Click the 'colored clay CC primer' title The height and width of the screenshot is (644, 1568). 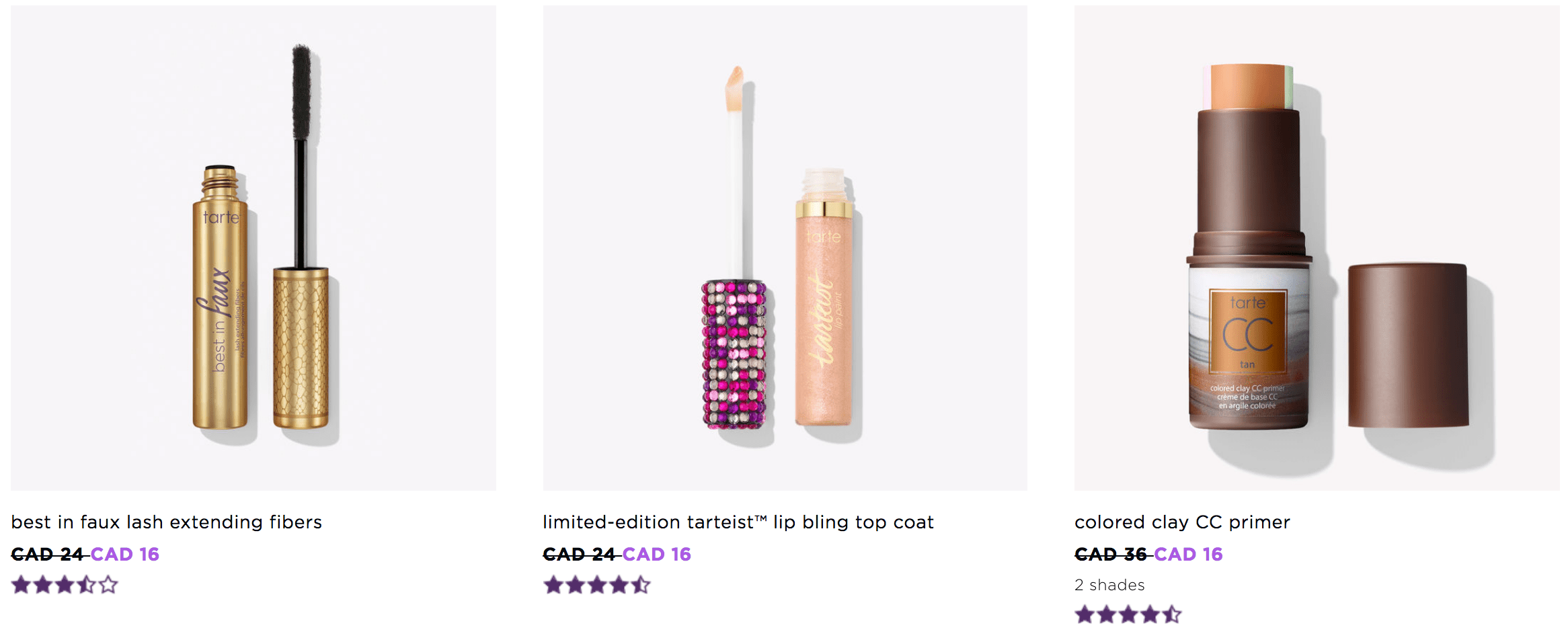pyautogui.click(x=1182, y=522)
